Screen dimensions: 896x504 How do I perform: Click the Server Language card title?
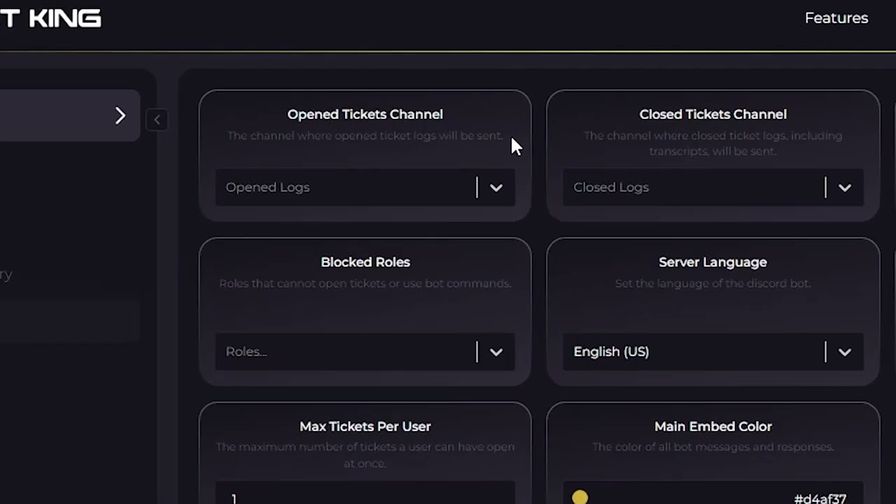[713, 262]
